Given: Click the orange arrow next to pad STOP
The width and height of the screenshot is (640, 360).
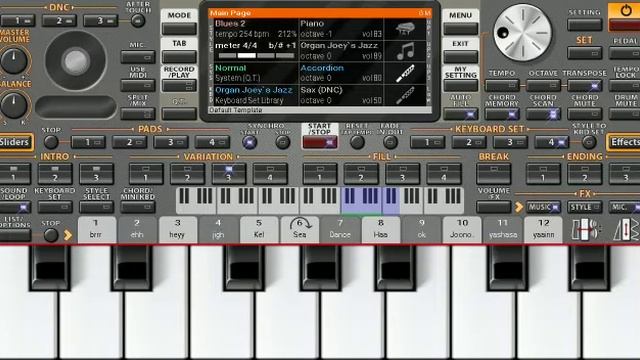Looking at the screenshot, I should tap(68, 235).
